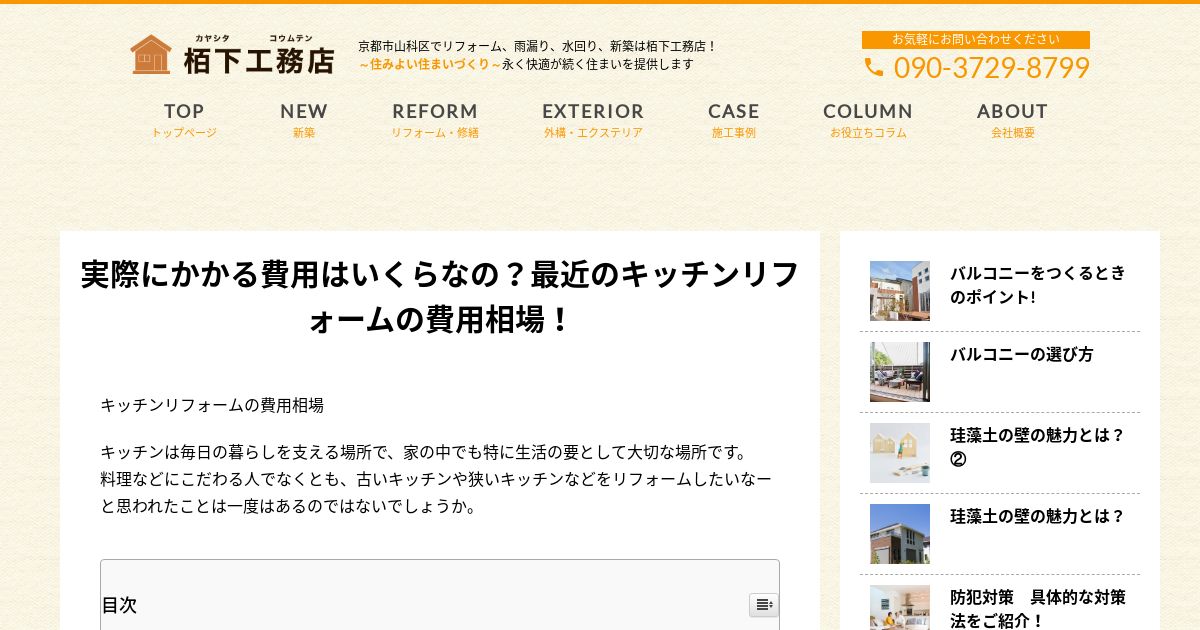
Task: Click the text キッチンリフォームの費用相場
Action: (x=212, y=405)
